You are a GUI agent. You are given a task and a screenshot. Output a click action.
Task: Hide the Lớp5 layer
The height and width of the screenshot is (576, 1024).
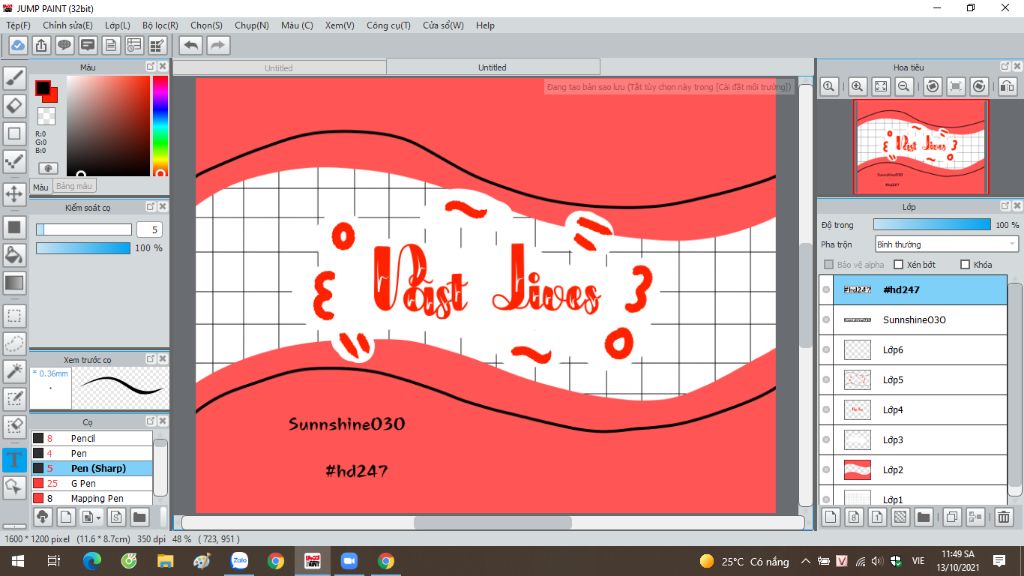pyautogui.click(x=826, y=379)
